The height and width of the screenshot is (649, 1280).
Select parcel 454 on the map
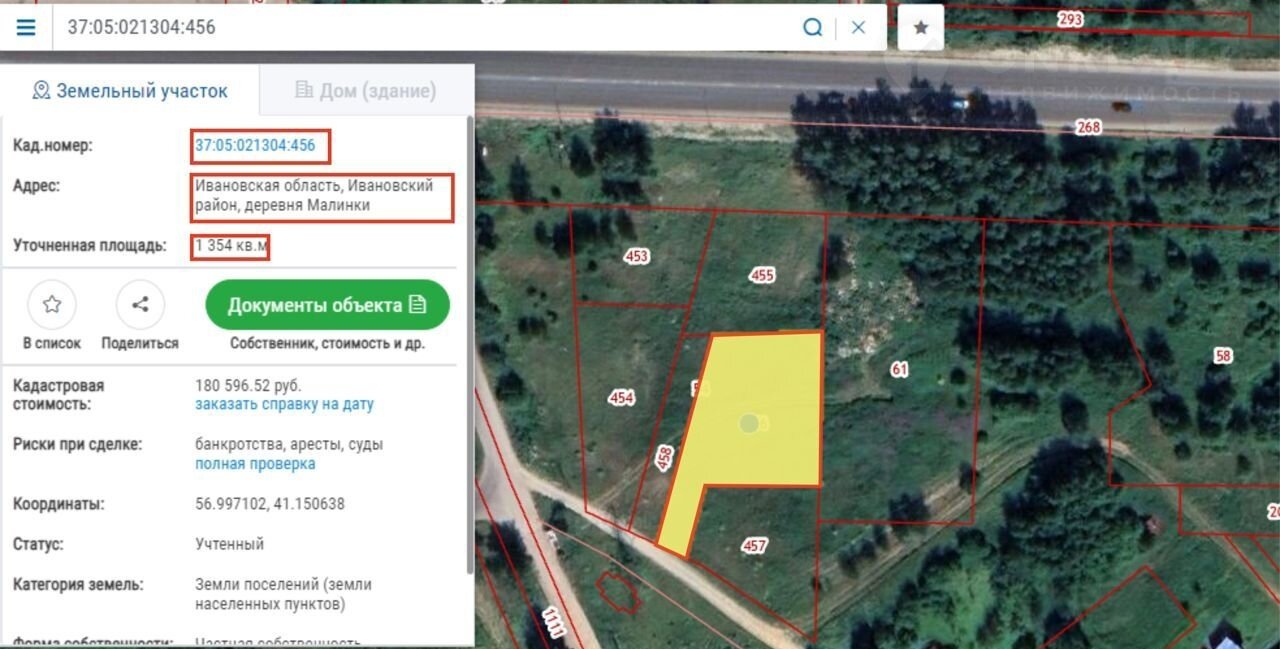point(621,398)
